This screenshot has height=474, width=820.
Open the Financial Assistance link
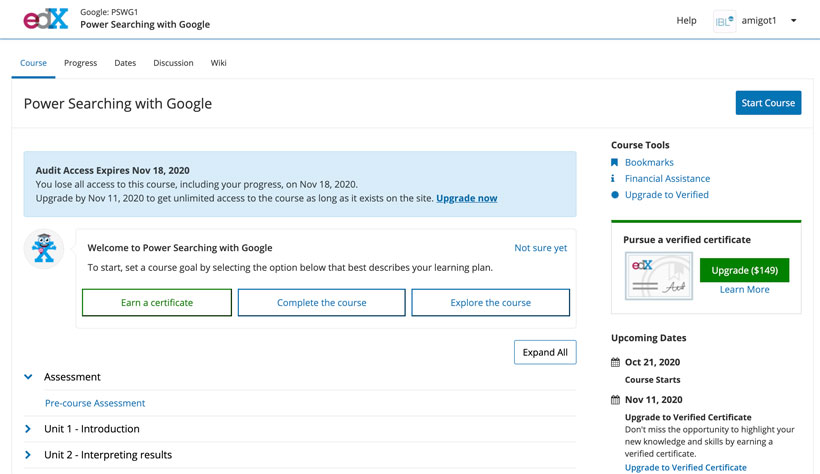coord(667,178)
